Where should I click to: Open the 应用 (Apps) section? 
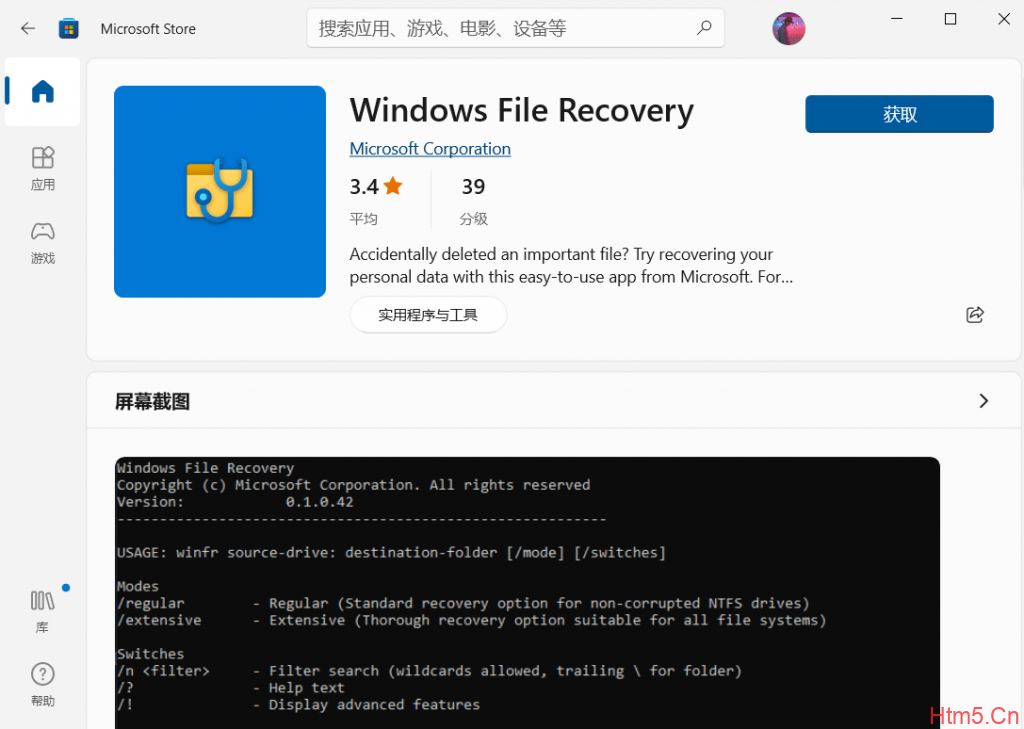point(42,169)
